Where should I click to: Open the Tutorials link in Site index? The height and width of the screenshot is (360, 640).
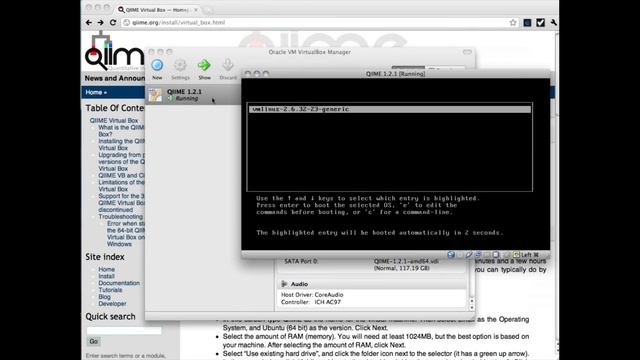click(110, 290)
